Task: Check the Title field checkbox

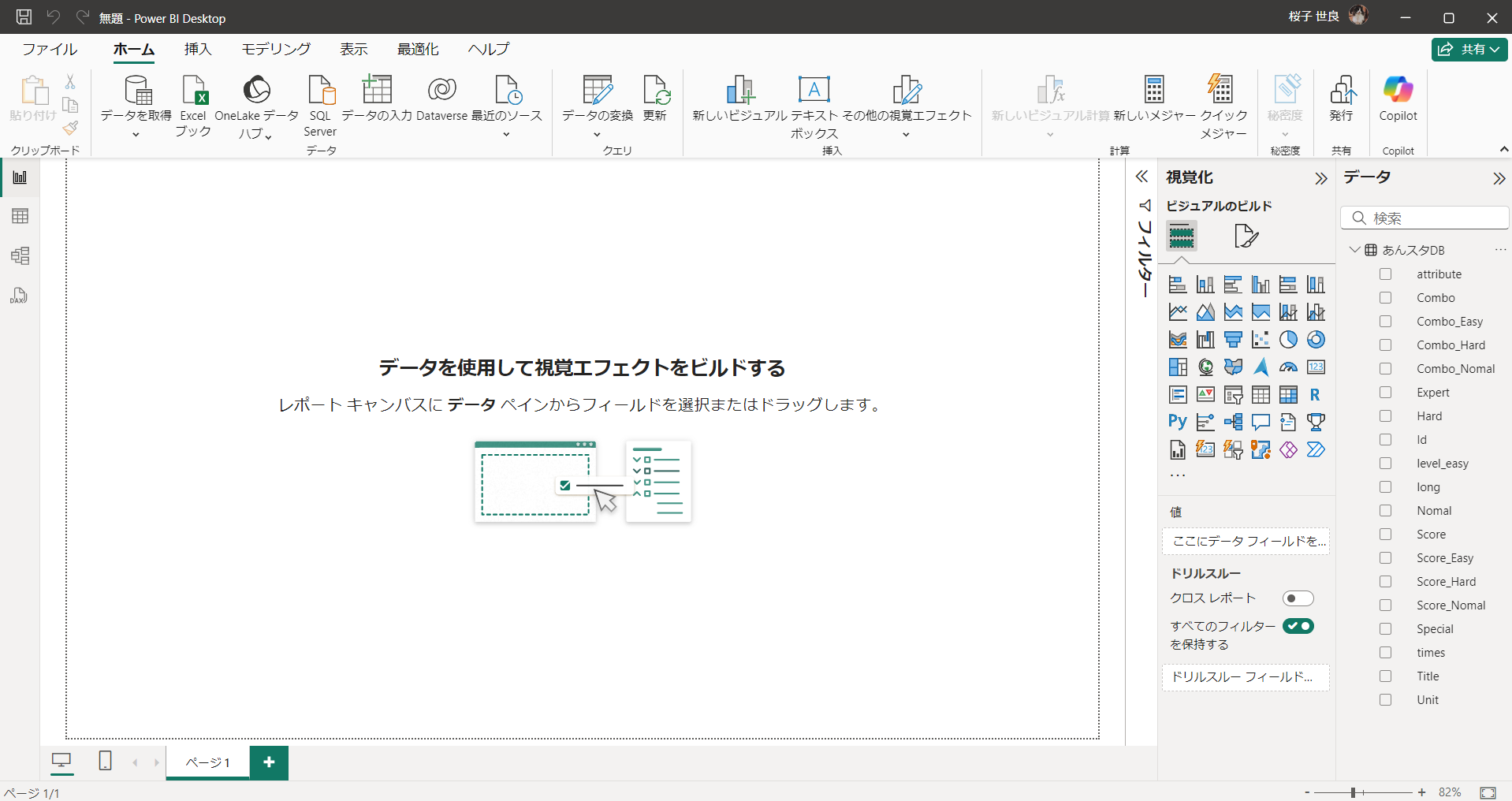Action: [1385, 676]
